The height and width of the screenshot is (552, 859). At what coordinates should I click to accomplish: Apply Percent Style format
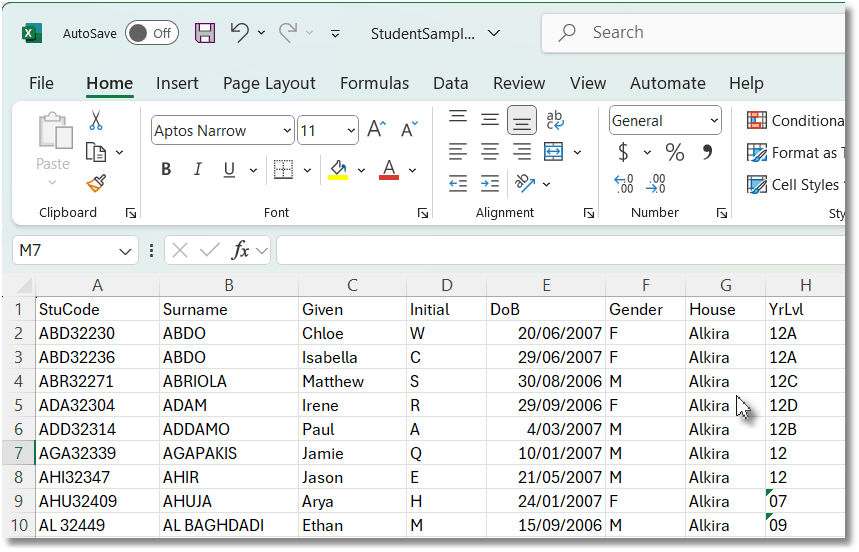click(x=675, y=152)
